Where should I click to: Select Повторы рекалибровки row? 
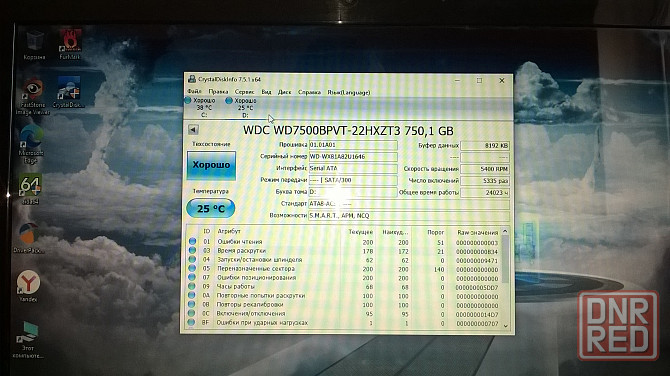(x=344, y=305)
